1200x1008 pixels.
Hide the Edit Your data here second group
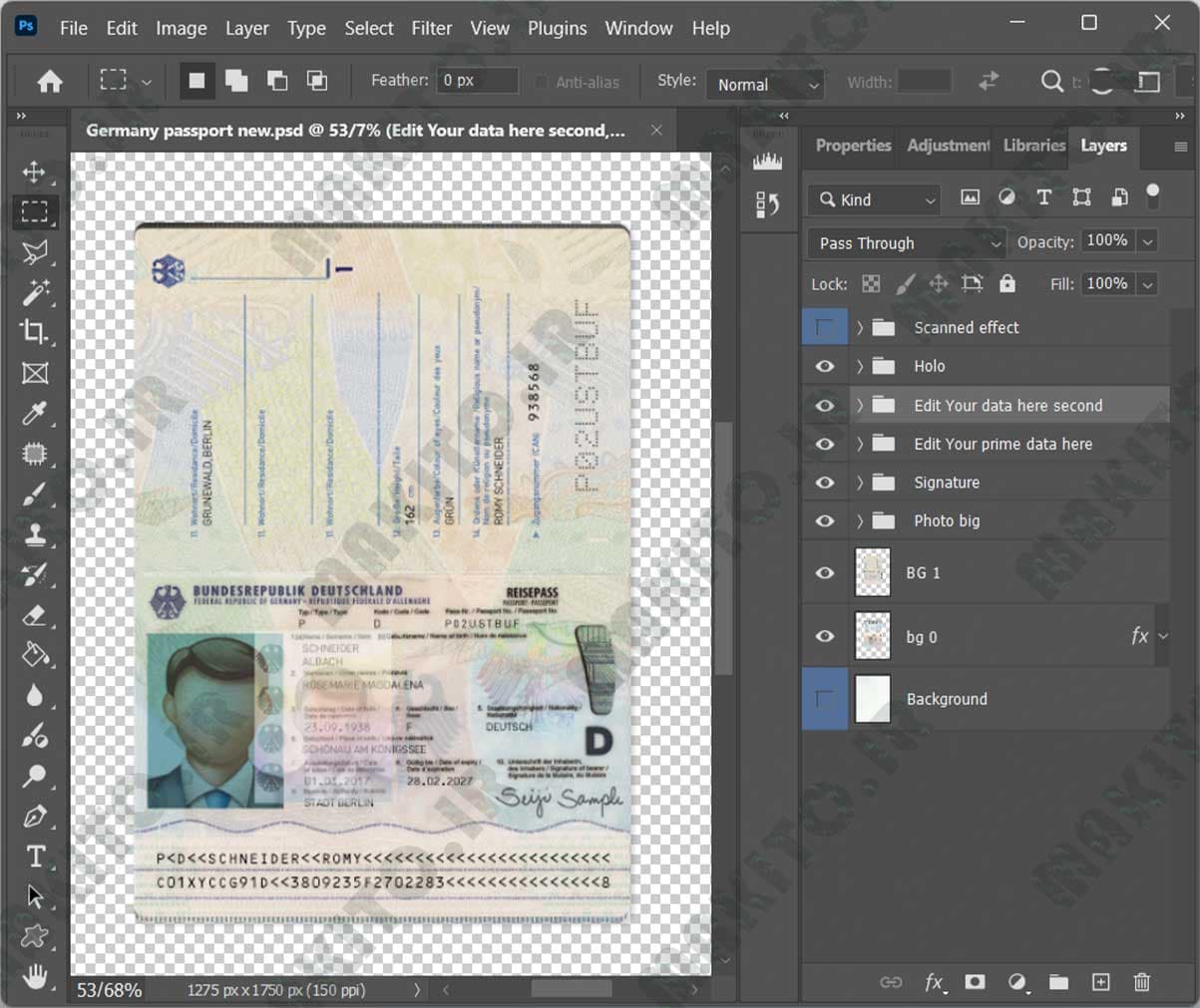click(825, 406)
